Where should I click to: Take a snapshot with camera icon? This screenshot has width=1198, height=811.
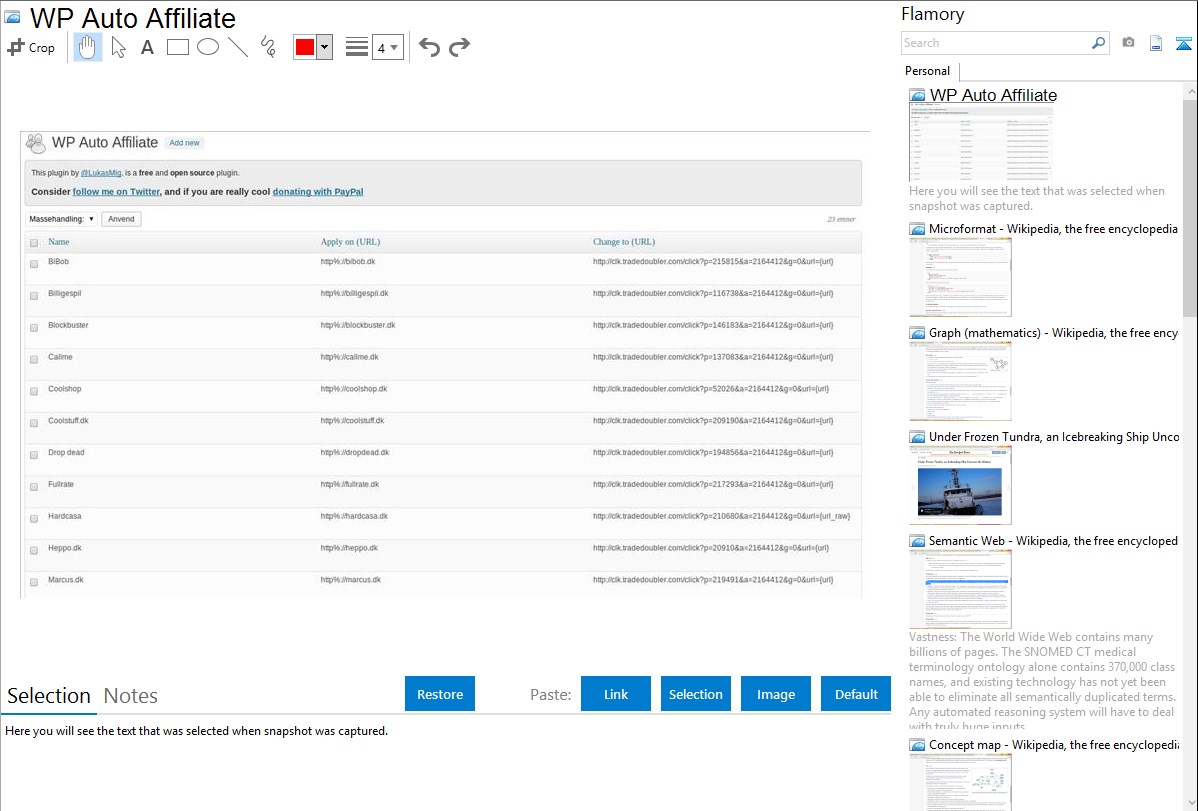click(x=1128, y=43)
